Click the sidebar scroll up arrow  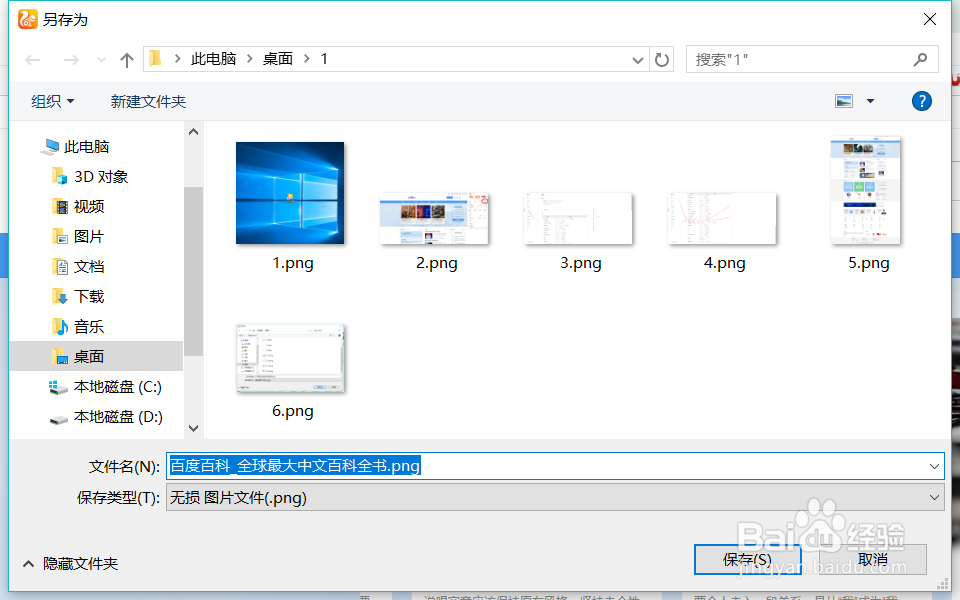pyautogui.click(x=193, y=132)
